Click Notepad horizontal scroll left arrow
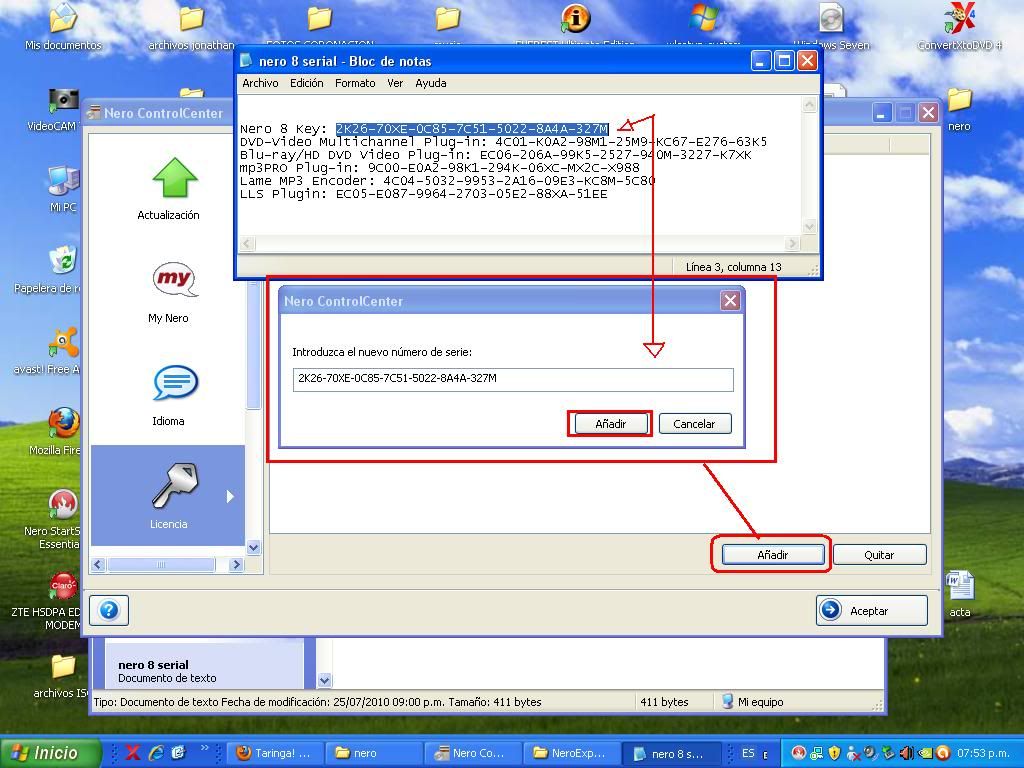The width and height of the screenshot is (1024, 768). pos(247,244)
